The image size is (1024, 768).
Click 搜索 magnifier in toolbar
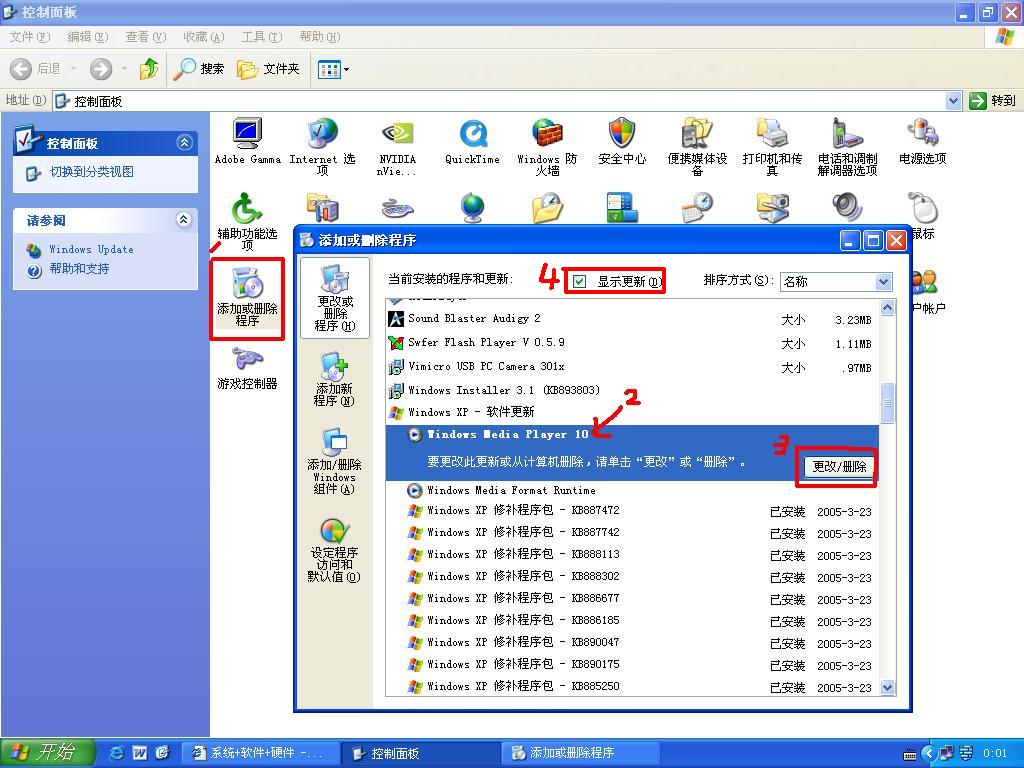[x=198, y=69]
